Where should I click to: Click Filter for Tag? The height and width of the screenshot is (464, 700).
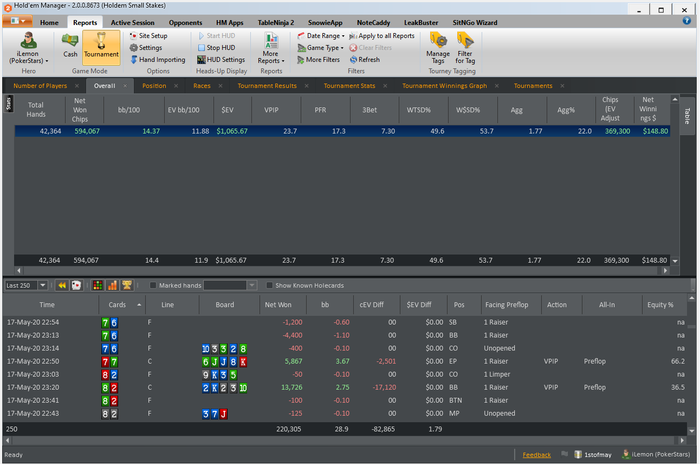tap(465, 47)
